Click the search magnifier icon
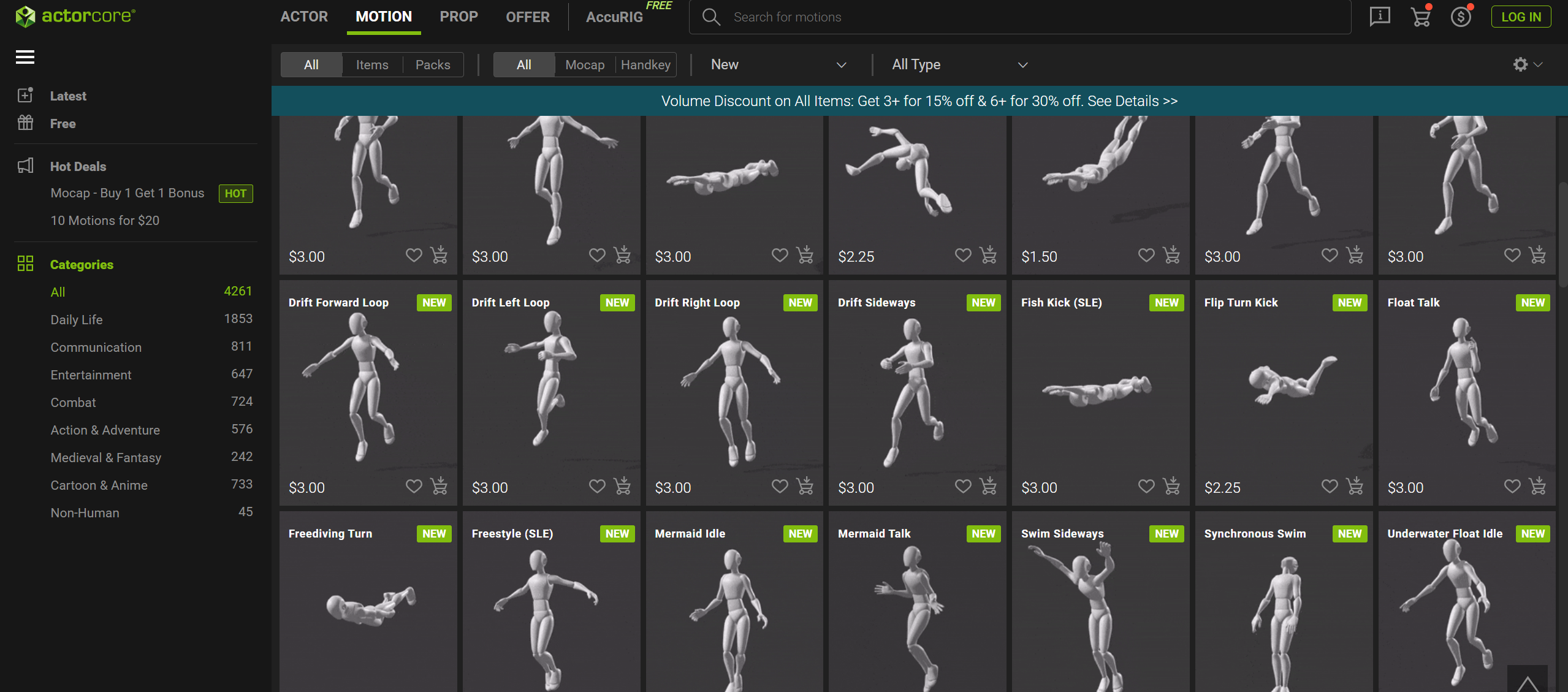1568x692 pixels. click(710, 17)
